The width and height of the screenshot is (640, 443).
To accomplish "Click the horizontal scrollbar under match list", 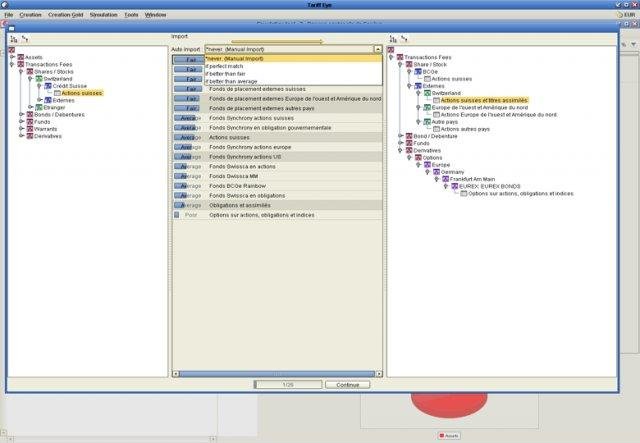I will pos(277,374).
